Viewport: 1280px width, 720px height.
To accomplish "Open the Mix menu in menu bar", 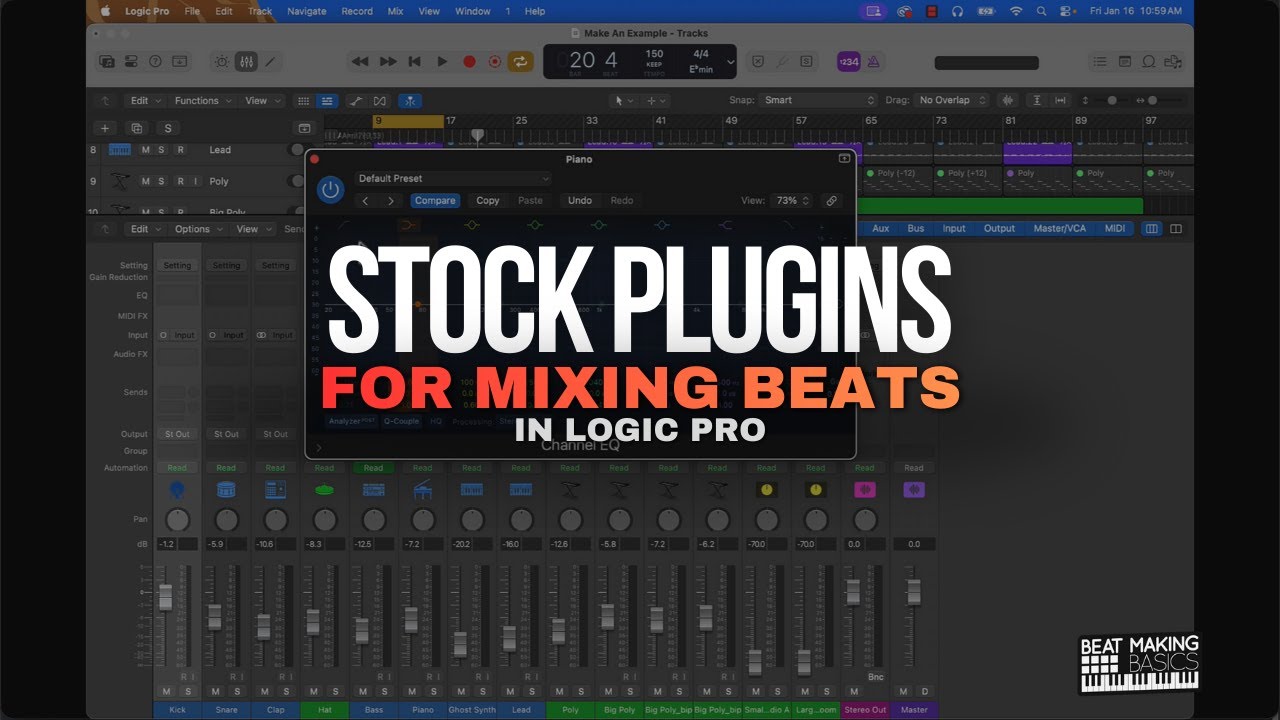I will pos(395,11).
